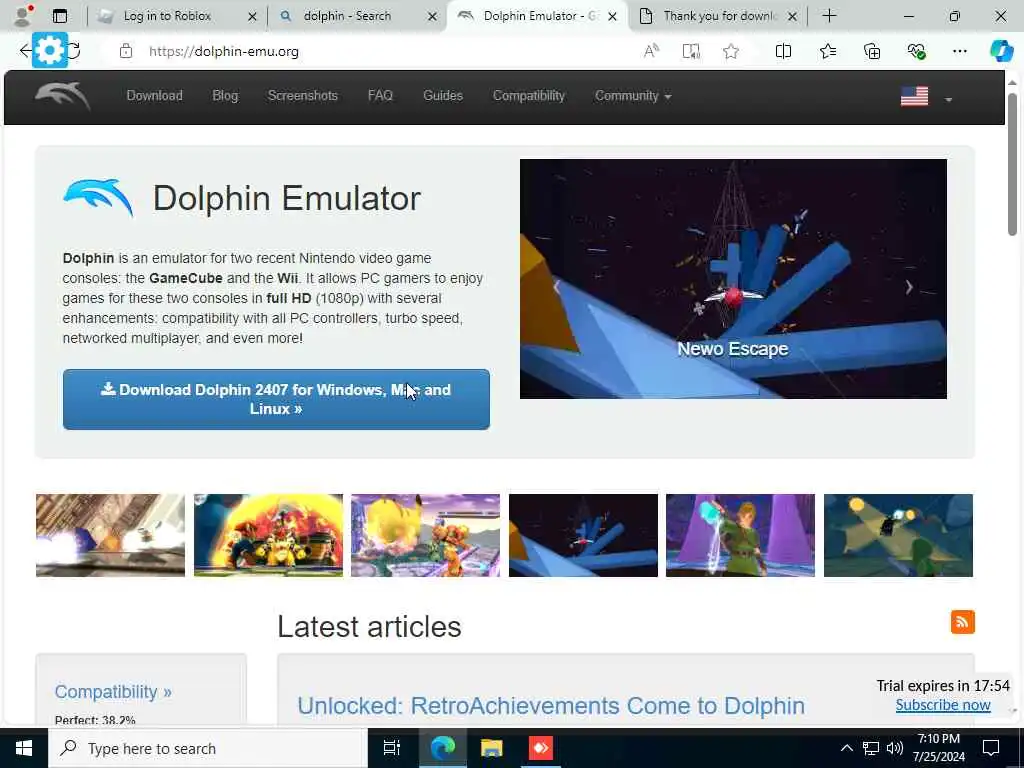
Task: Show previous carousel slide
Action: [x=556, y=287]
